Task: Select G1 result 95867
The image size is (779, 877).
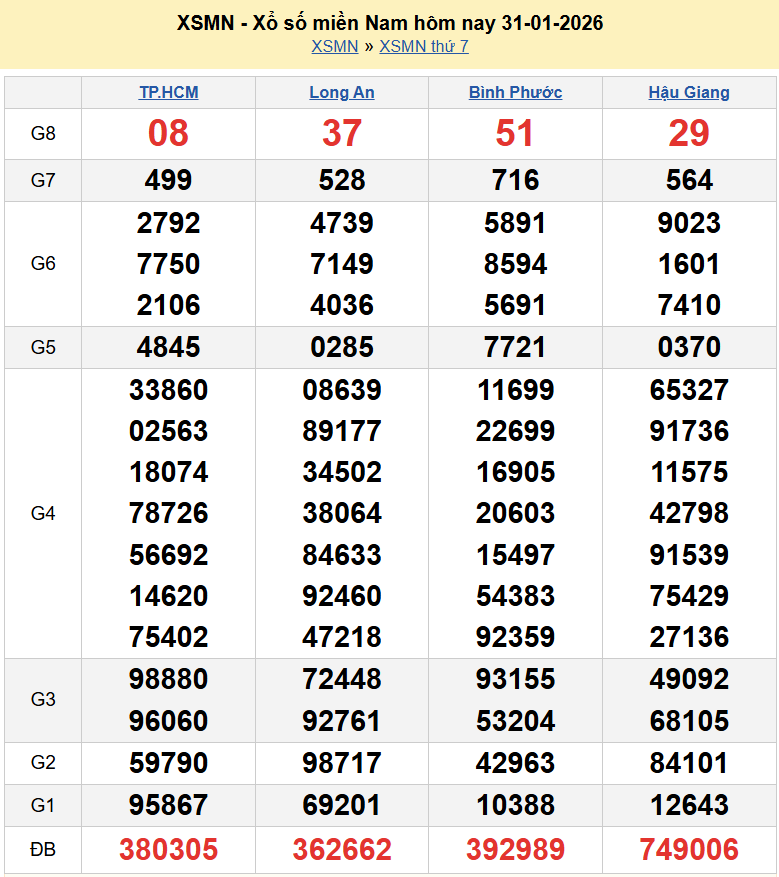Action: pyautogui.click(x=168, y=805)
